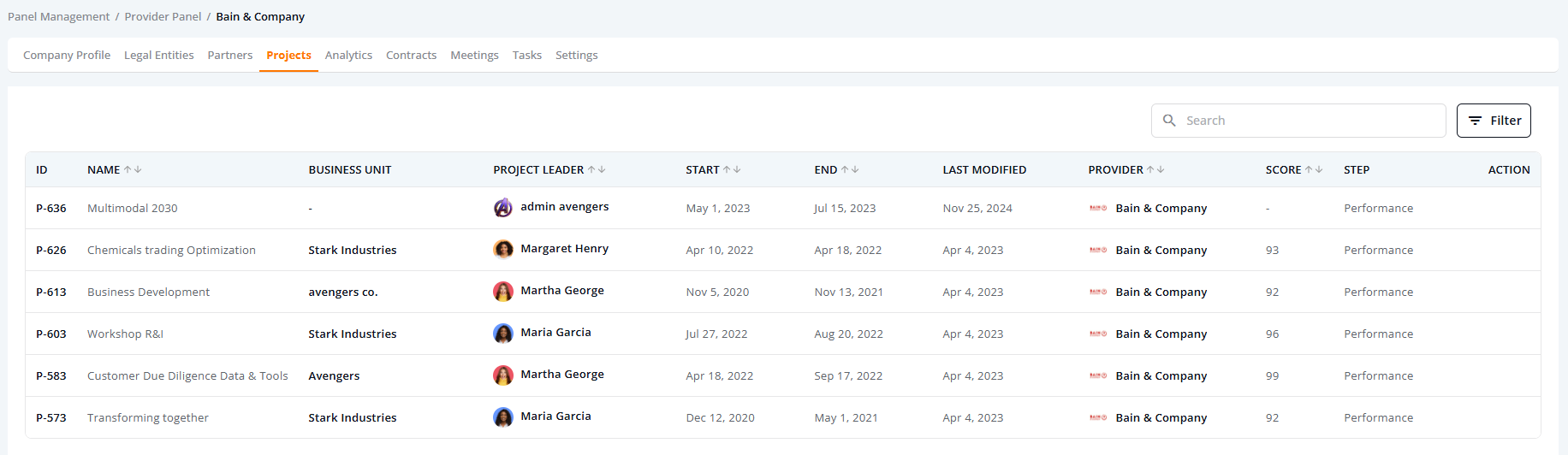Image resolution: width=1568 pixels, height=455 pixels.
Task: Sort by the Name column arrows
Action: (133, 170)
